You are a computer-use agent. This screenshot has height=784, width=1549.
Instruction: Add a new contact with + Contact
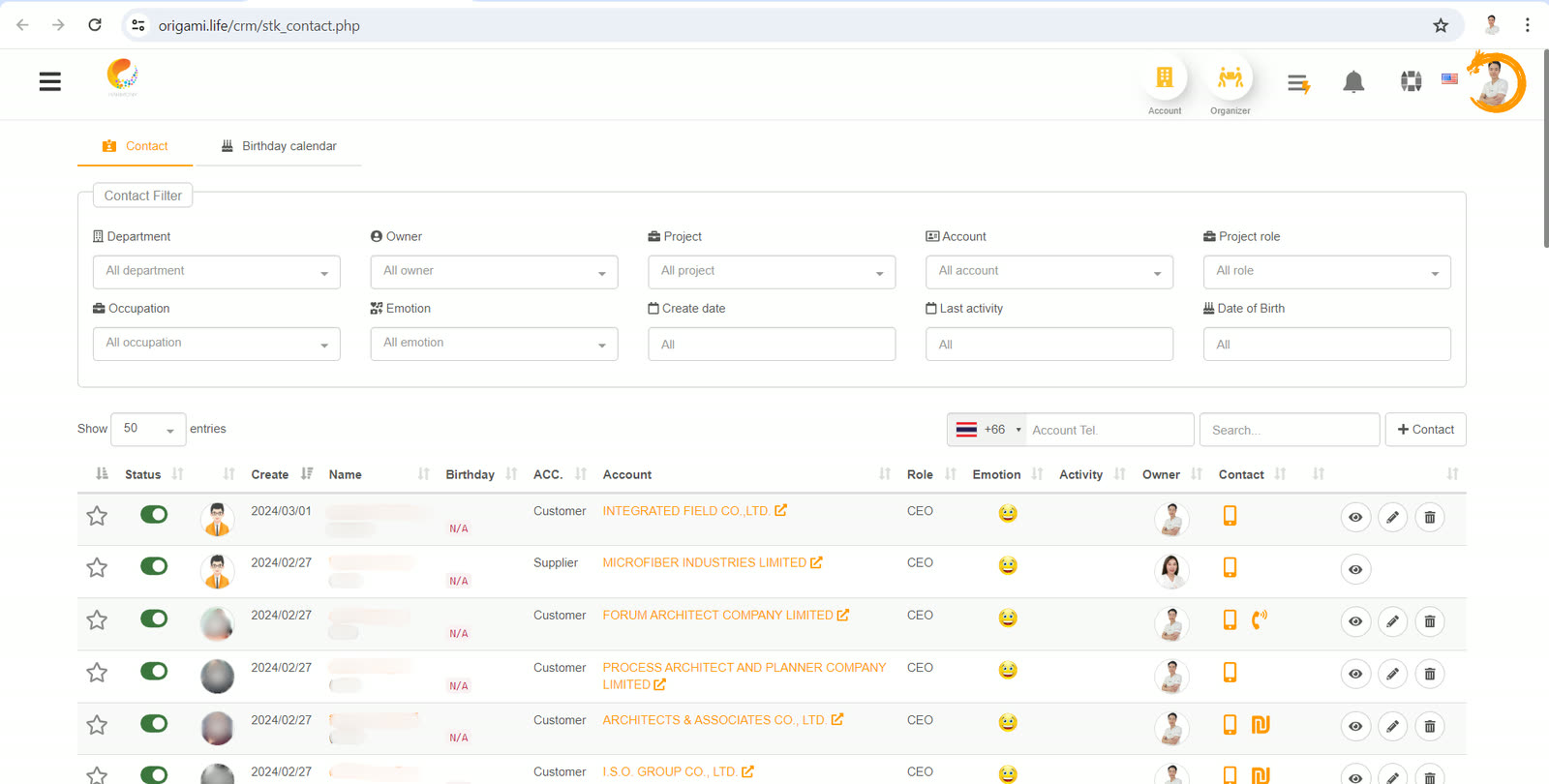click(1425, 430)
